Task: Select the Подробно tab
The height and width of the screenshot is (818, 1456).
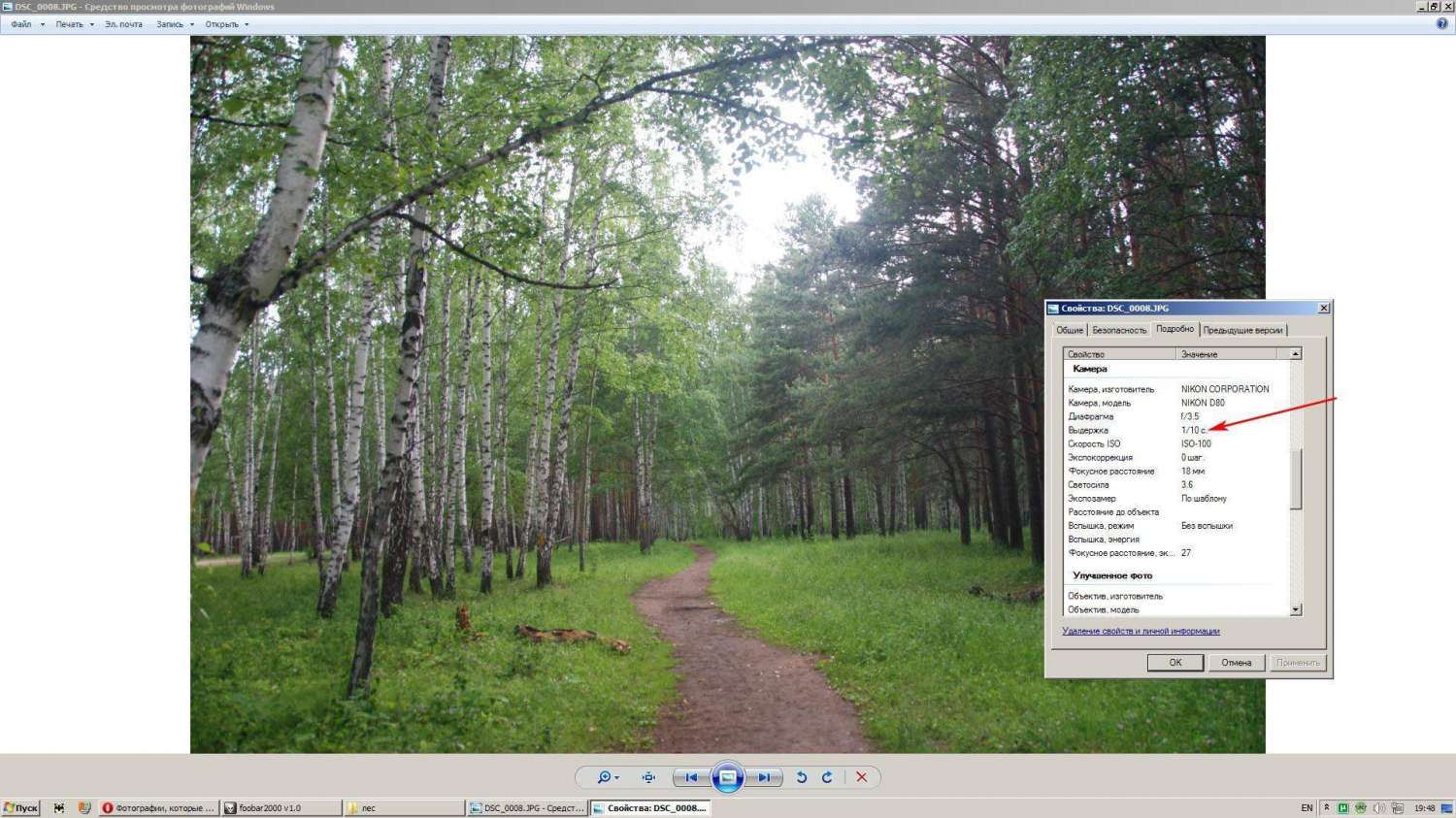Action: [1175, 329]
